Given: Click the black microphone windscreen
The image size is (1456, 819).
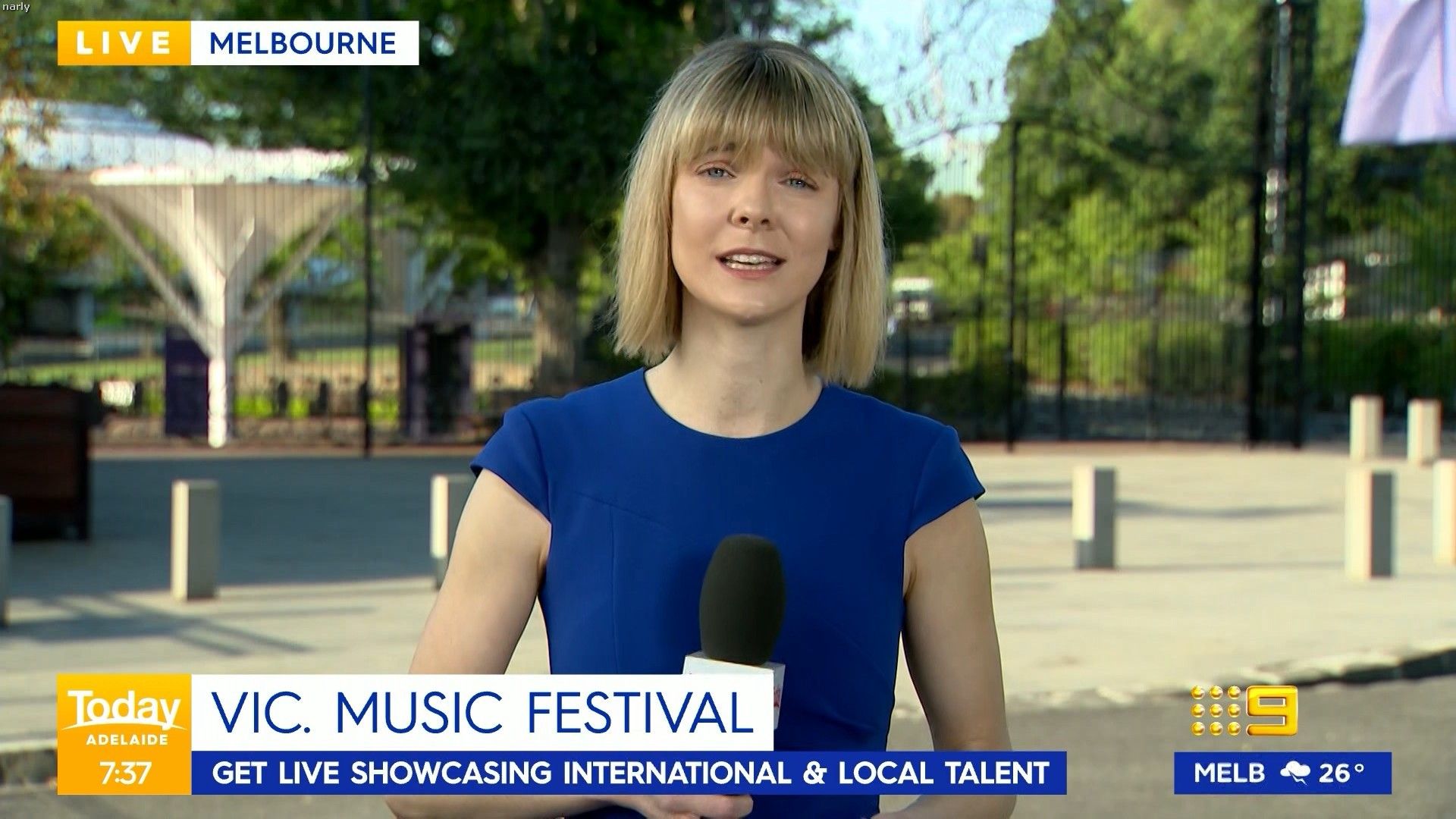Looking at the screenshot, I should tap(742, 599).
